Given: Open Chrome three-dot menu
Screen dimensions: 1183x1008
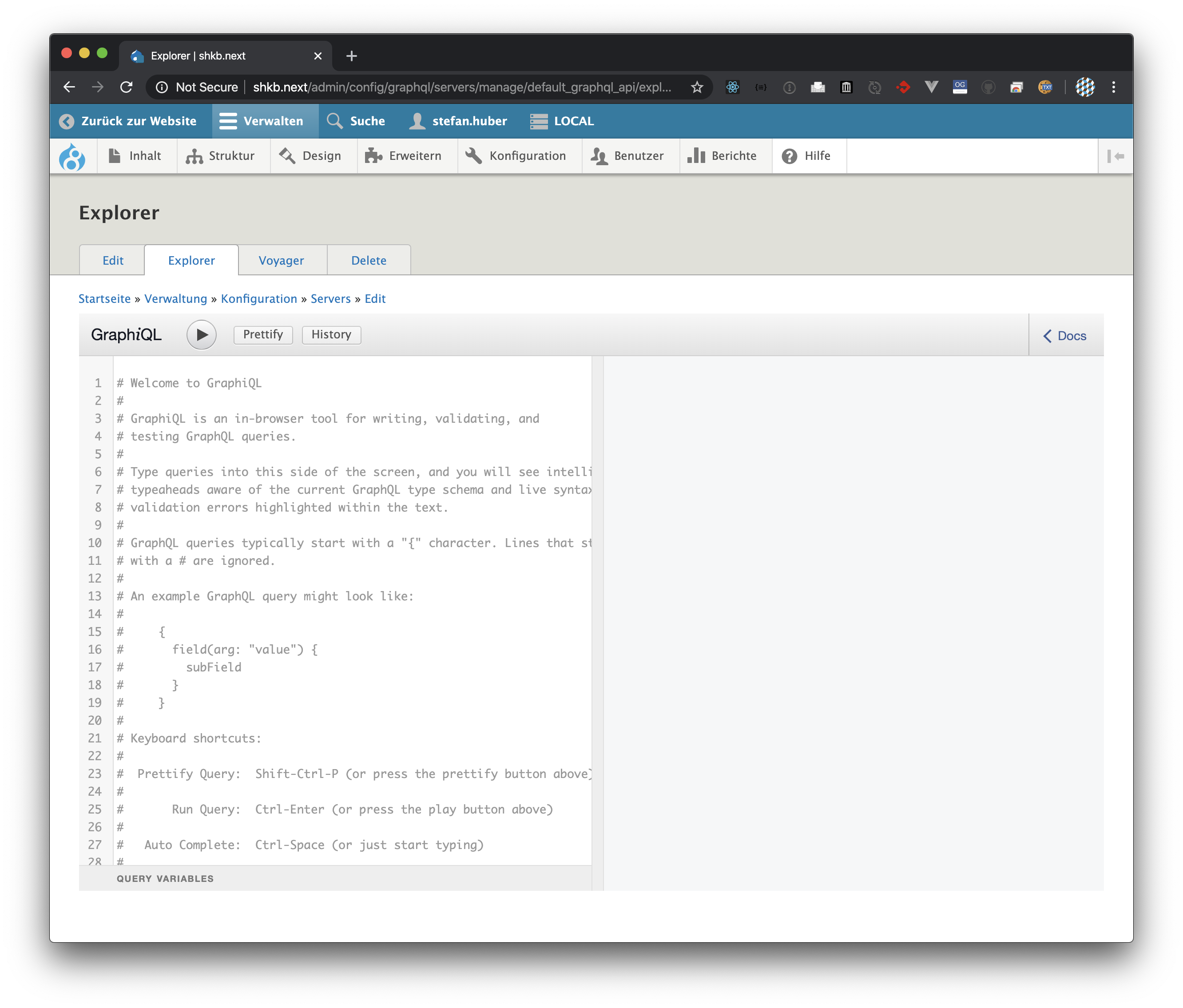Looking at the screenshot, I should click(1113, 87).
